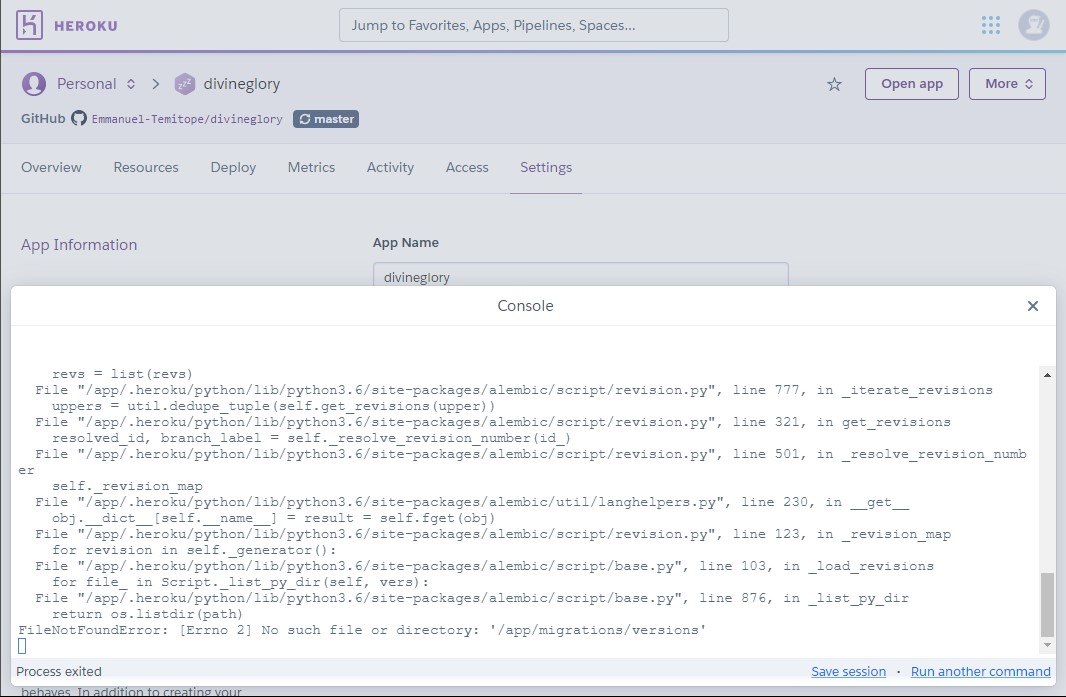This screenshot has width=1066, height=697.
Task: Open the More actions dropdown
Action: pos(1007,84)
